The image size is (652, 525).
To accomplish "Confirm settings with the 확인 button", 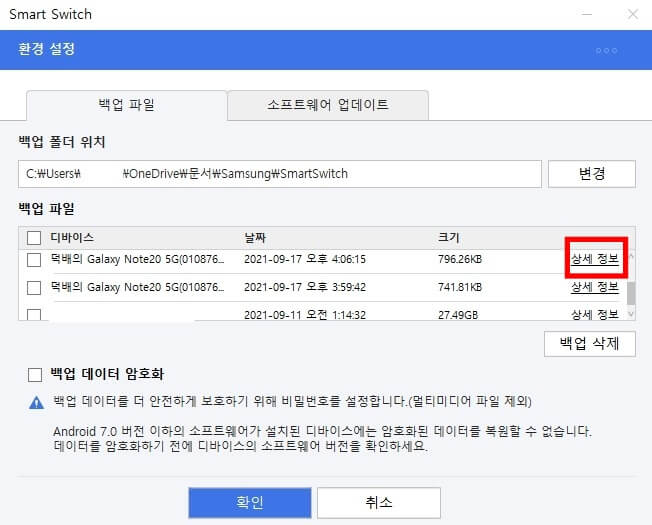I will point(250,503).
